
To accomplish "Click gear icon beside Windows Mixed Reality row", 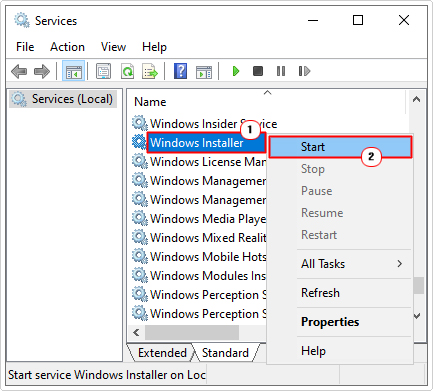I will [x=140, y=237].
